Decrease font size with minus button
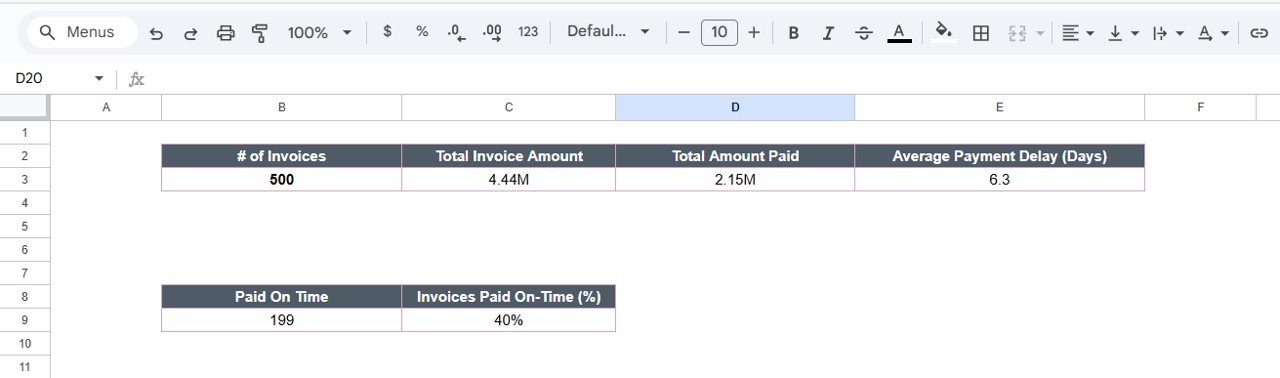 point(684,32)
